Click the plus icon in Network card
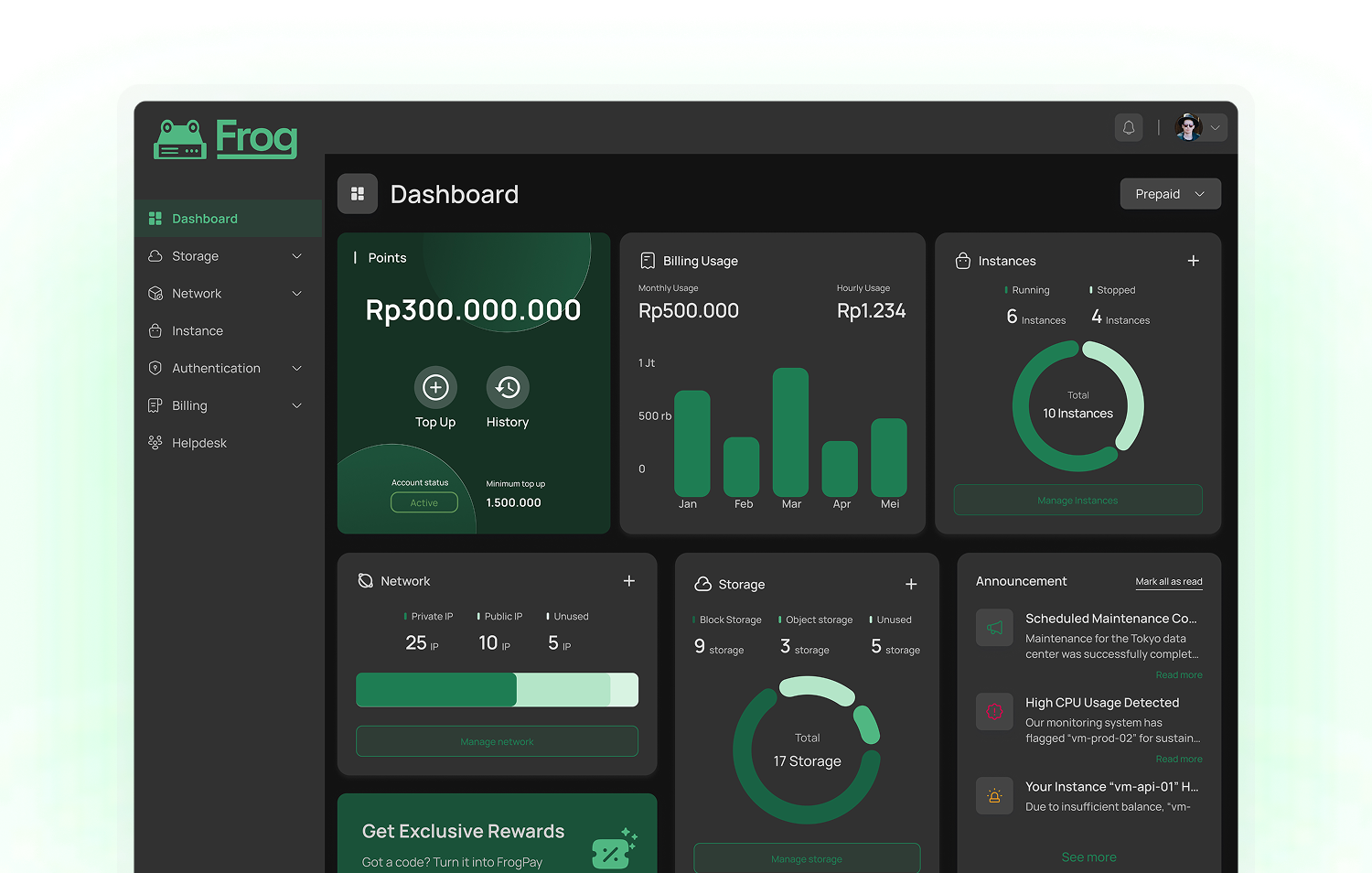 point(629,581)
